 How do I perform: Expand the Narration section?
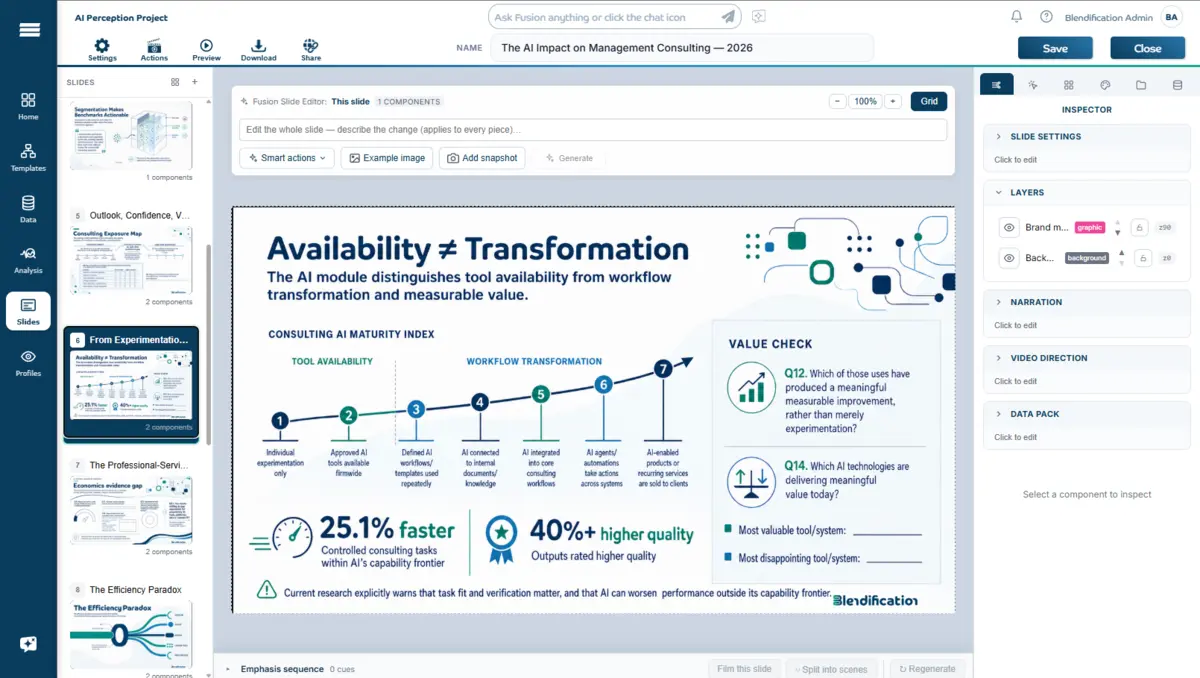(x=1087, y=302)
